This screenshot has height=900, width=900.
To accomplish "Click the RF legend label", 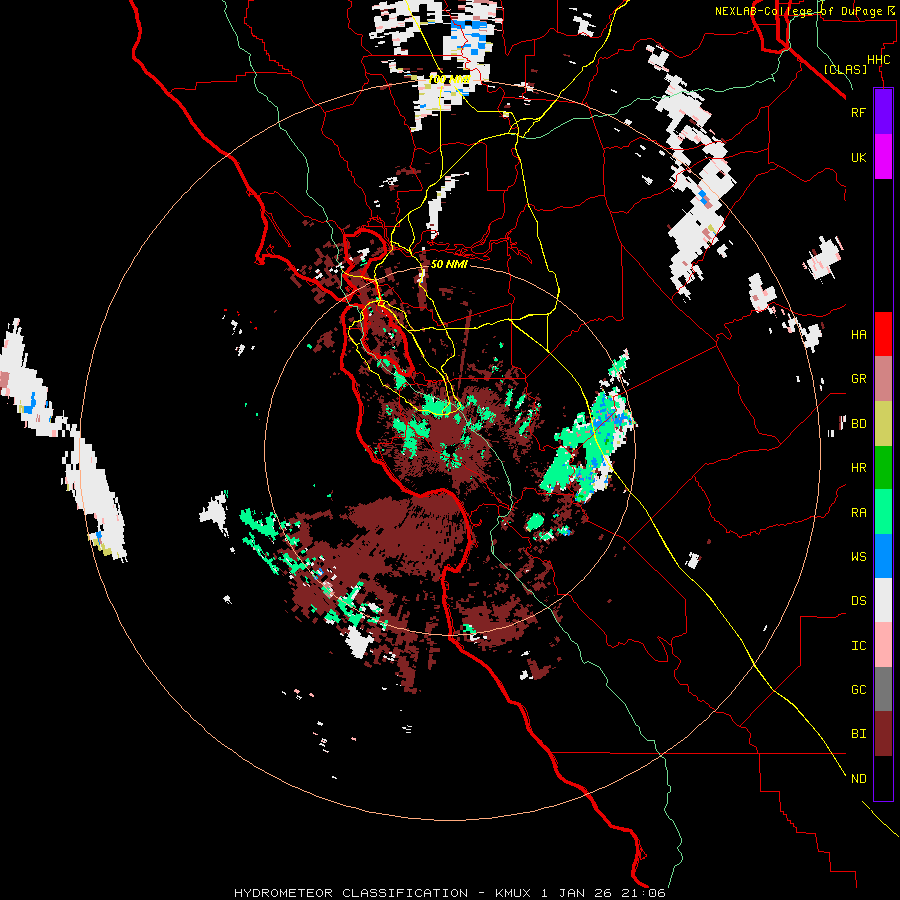I will click(x=858, y=112).
